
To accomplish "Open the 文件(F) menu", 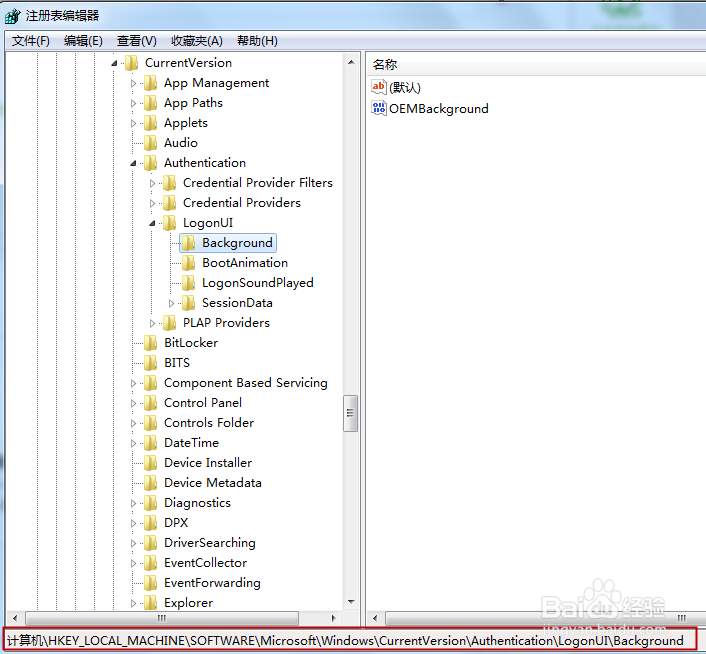I will [31, 41].
